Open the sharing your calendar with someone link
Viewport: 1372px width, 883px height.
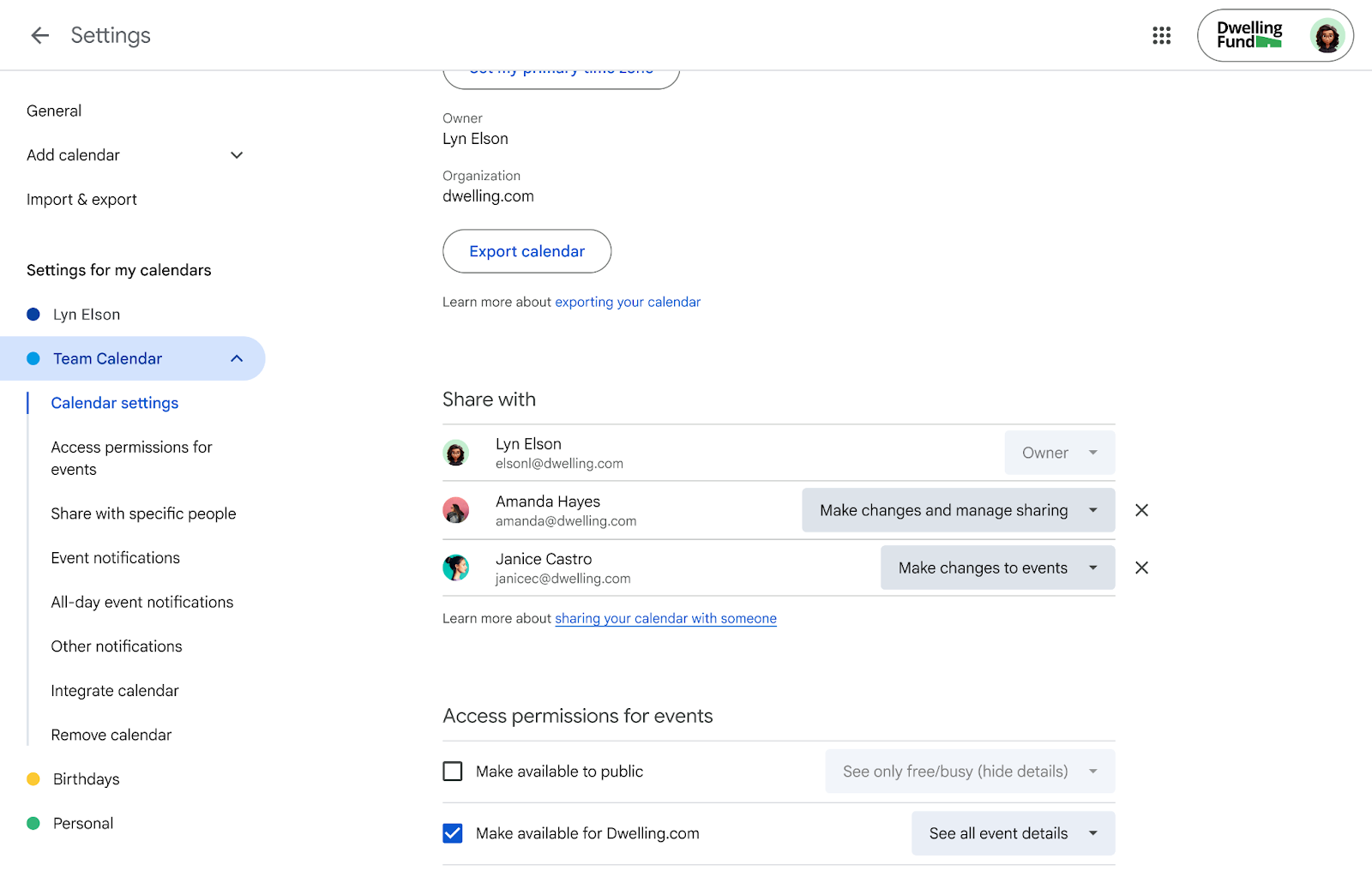[x=665, y=618]
